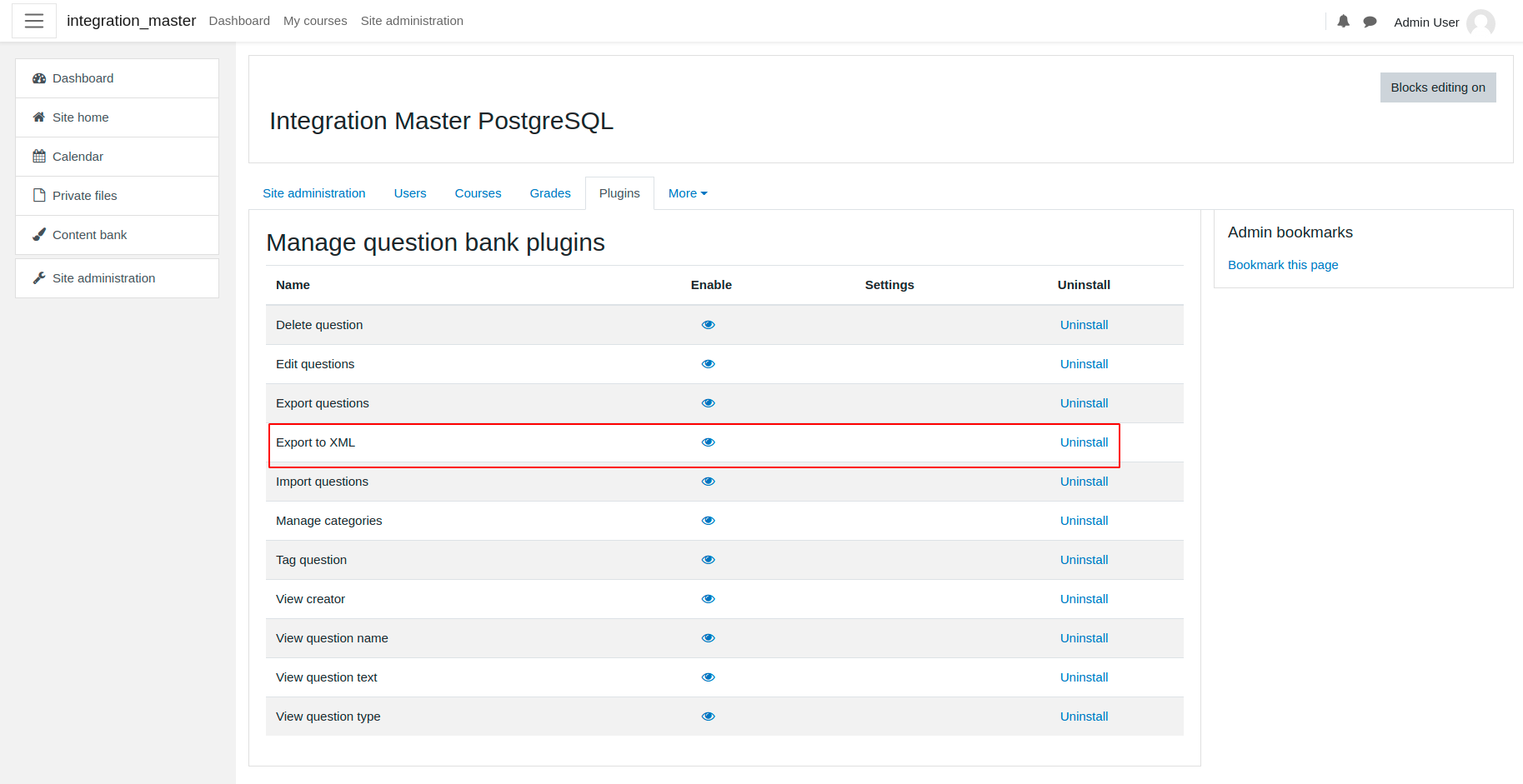
Task: Click the Site home house icon
Action: (x=39, y=117)
